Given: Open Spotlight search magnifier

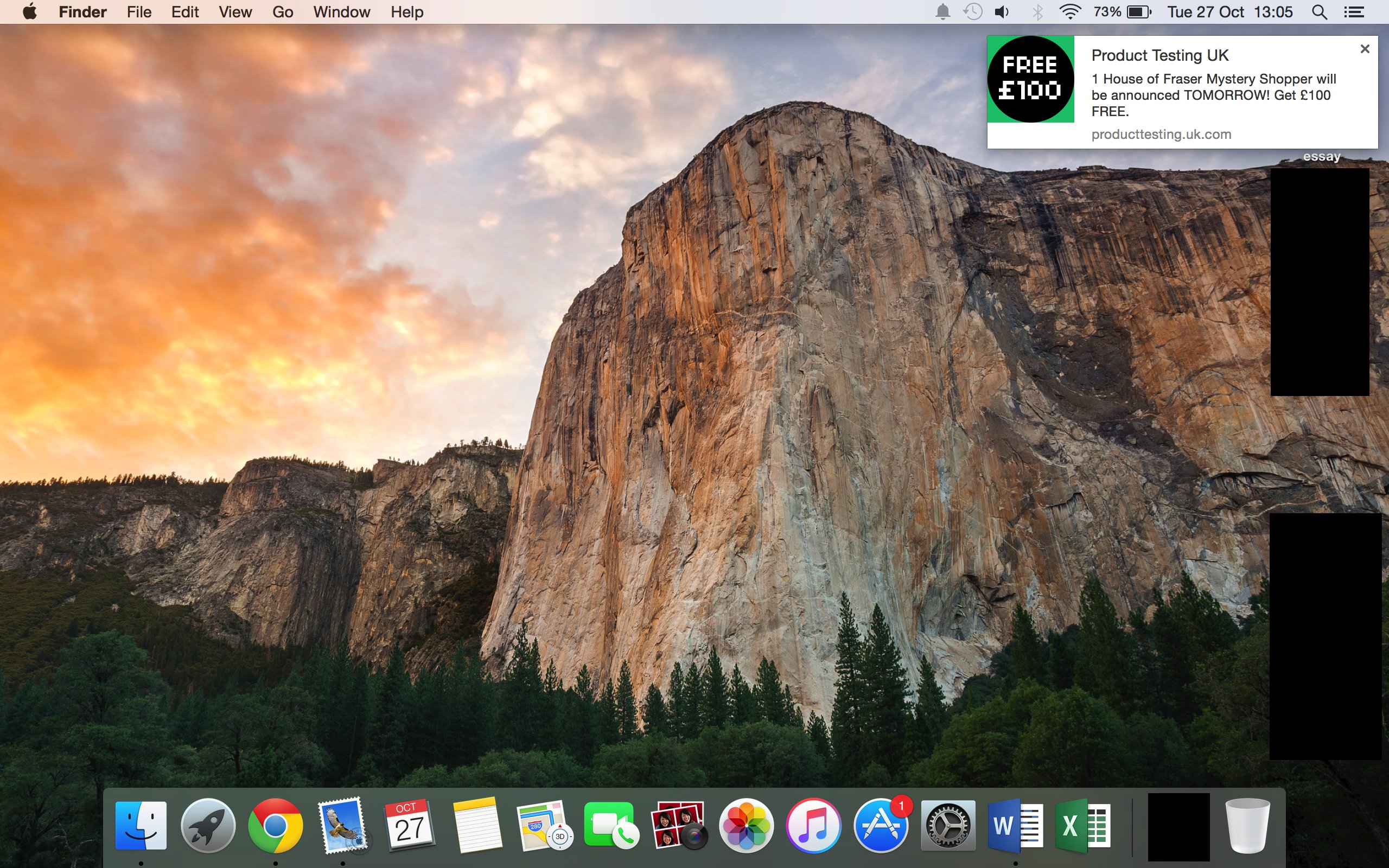Looking at the screenshot, I should pos(1319,12).
